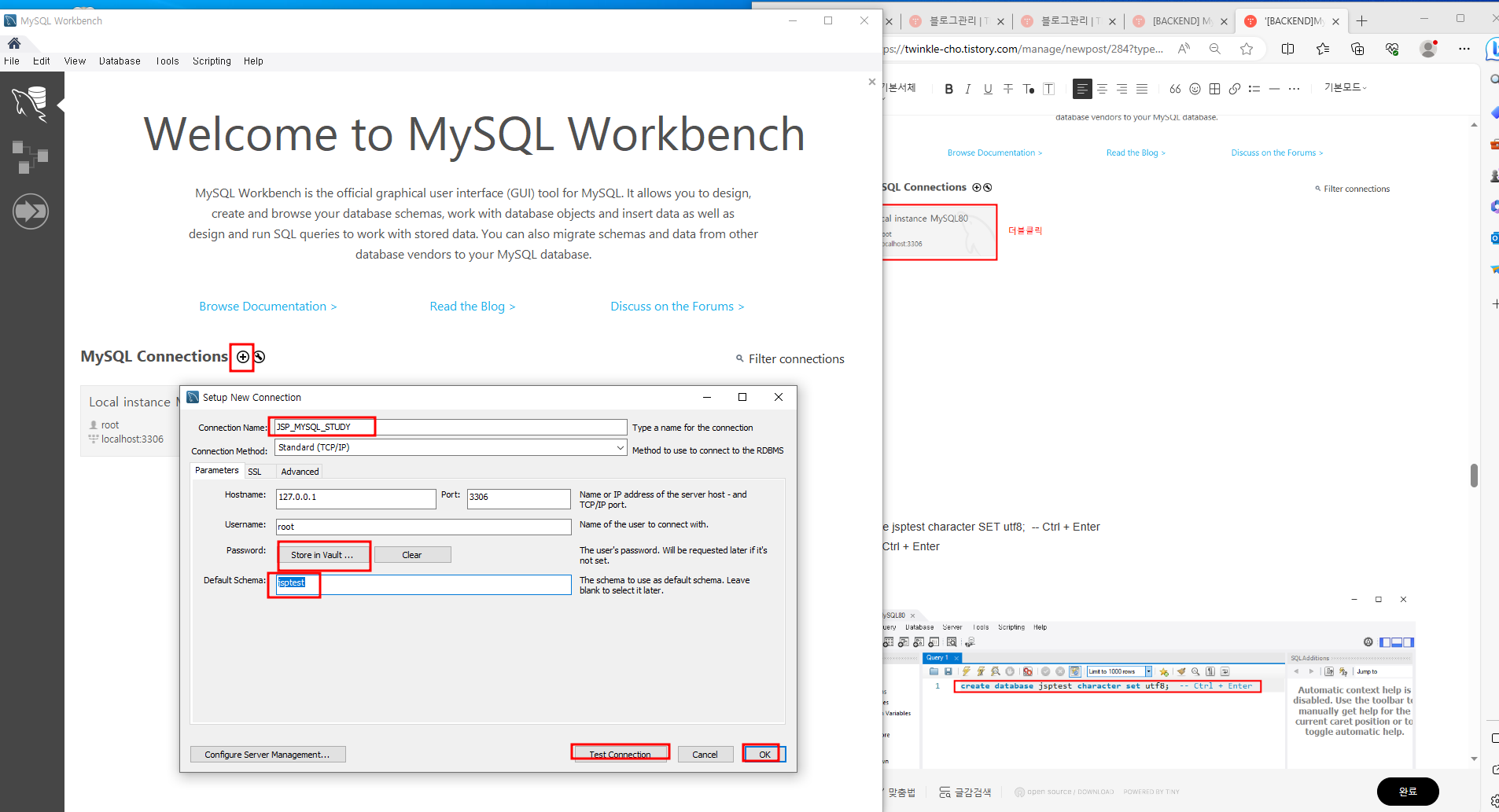Open the 기본서체 font dropdown
This screenshot has height=812, width=1499.
pyautogui.click(x=900, y=87)
